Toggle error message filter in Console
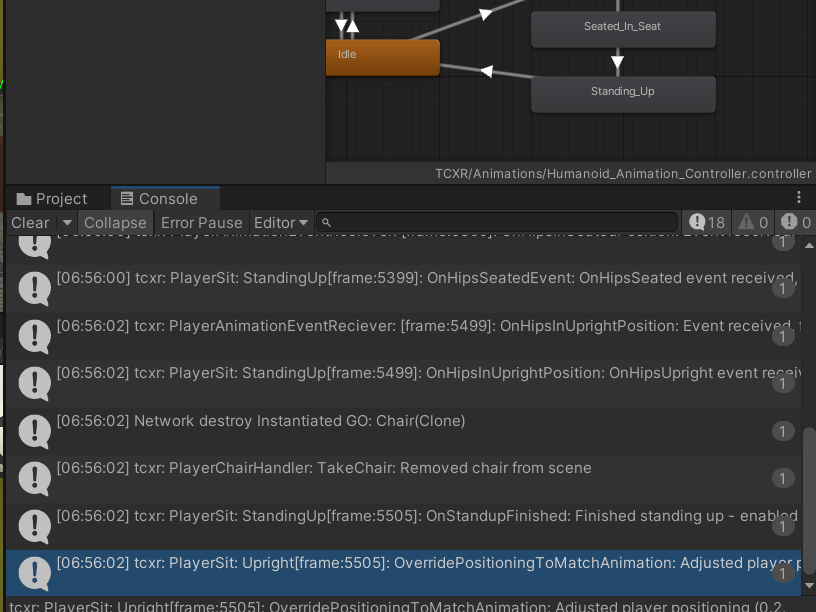 pyautogui.click(x=795, y=222)
